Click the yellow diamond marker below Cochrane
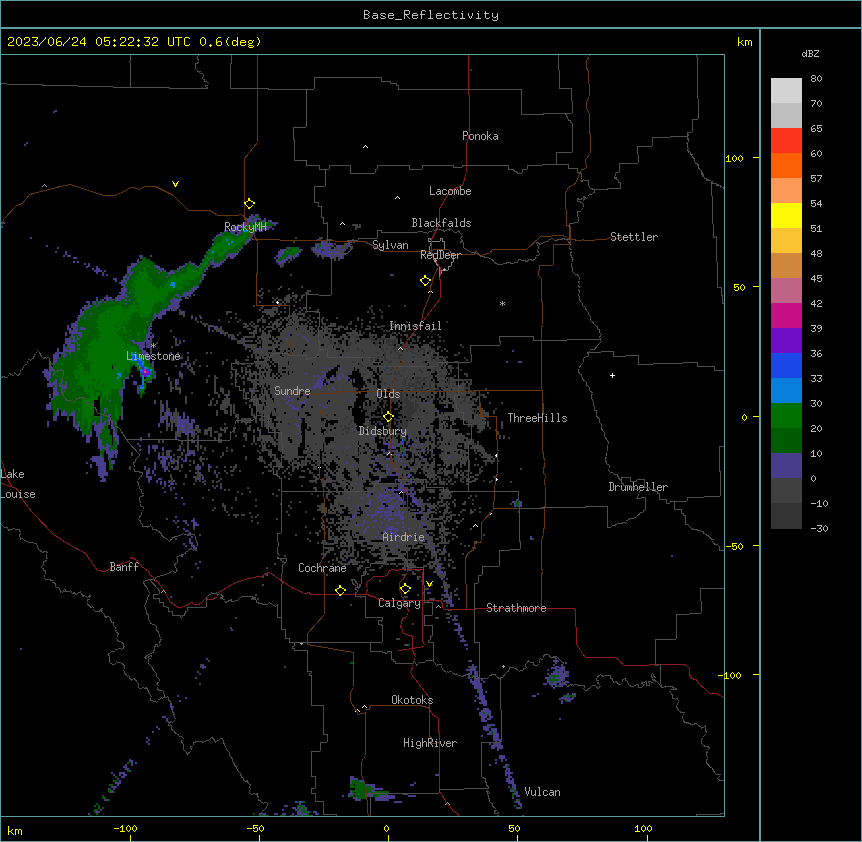Screen dimensions: 862x842 click(340, 590)
